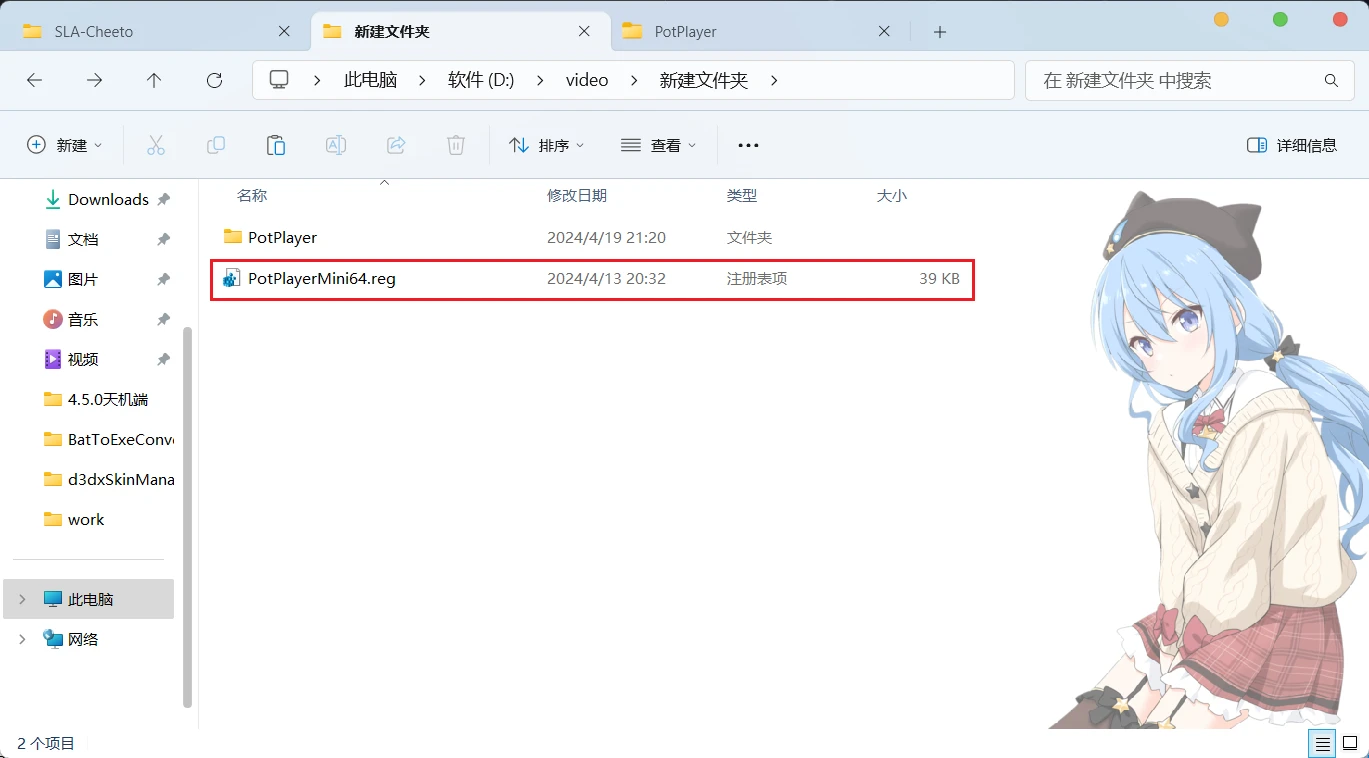Switch to large thumbnails view icon
1369x758 pixels.
(x=1349, y=743)
